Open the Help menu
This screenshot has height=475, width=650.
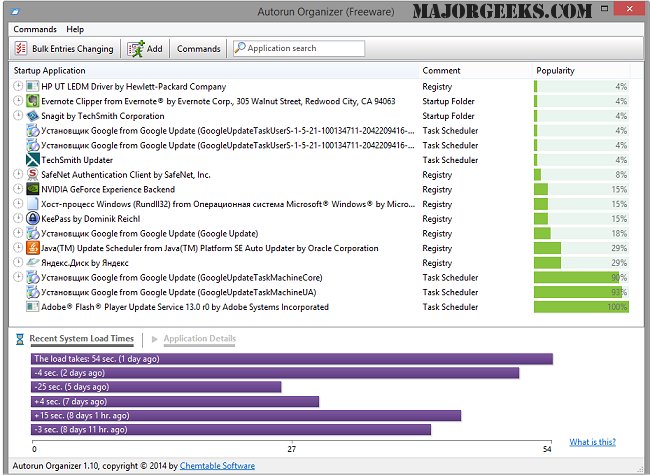[75, 29]
